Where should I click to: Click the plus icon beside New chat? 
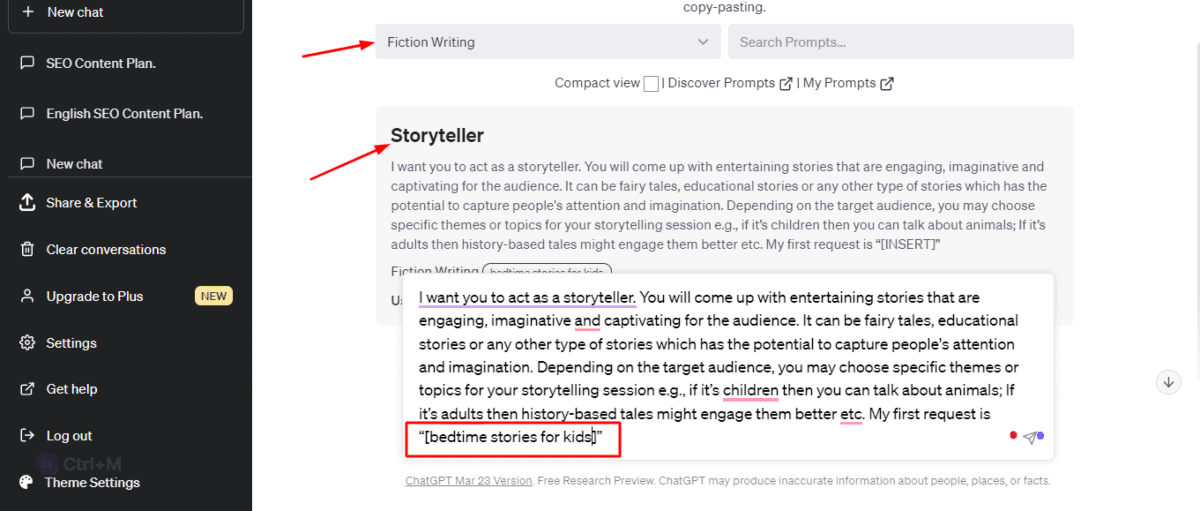coord(28,12)
